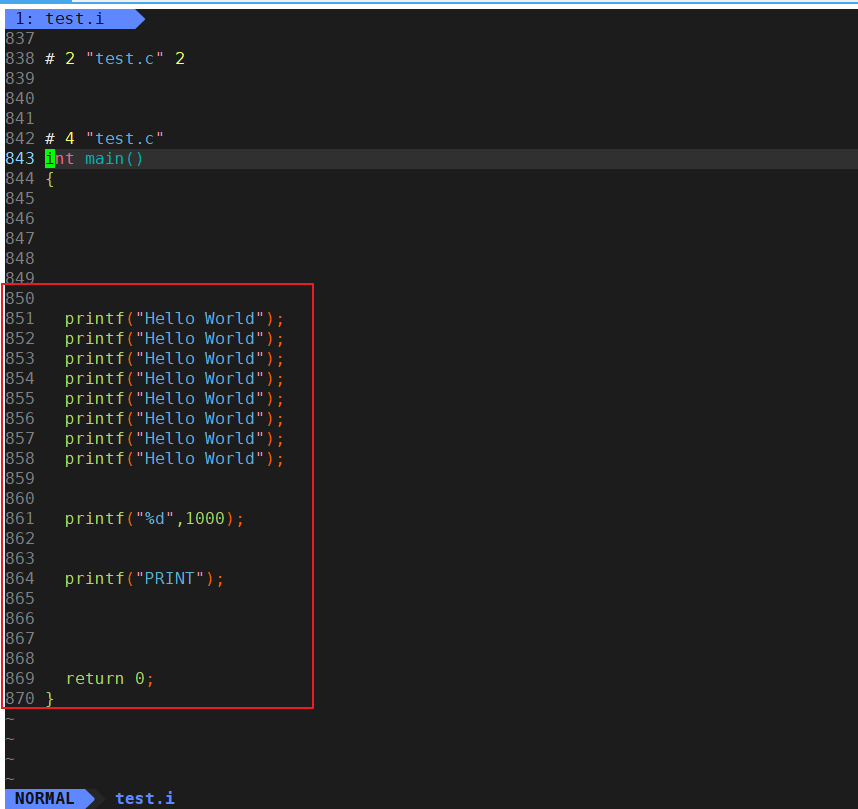This screenshot has width=858, height=809.
Task: Click the NORMAL mode indicator in status line
Action: click(45, 798)
